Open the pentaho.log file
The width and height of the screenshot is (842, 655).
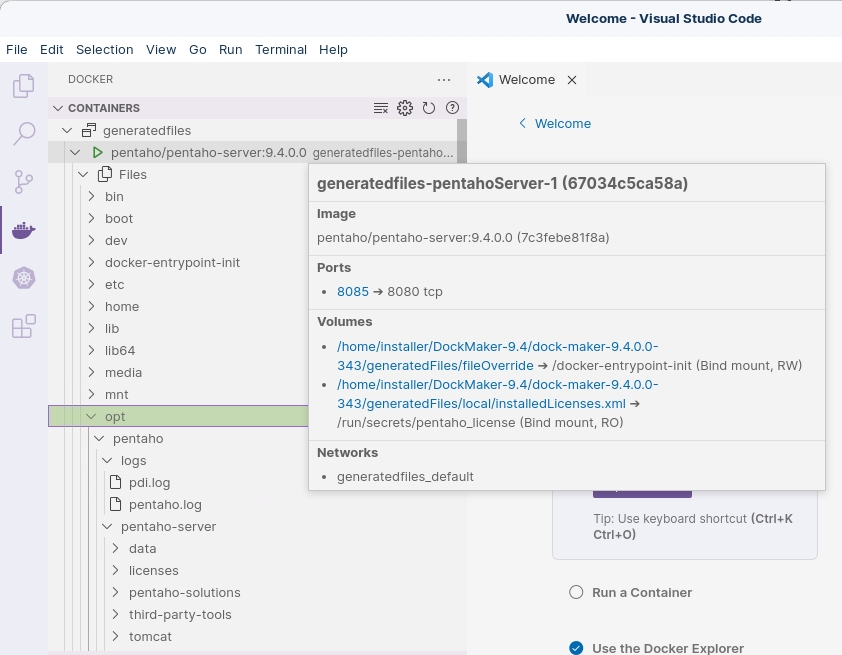pos(165,504)
